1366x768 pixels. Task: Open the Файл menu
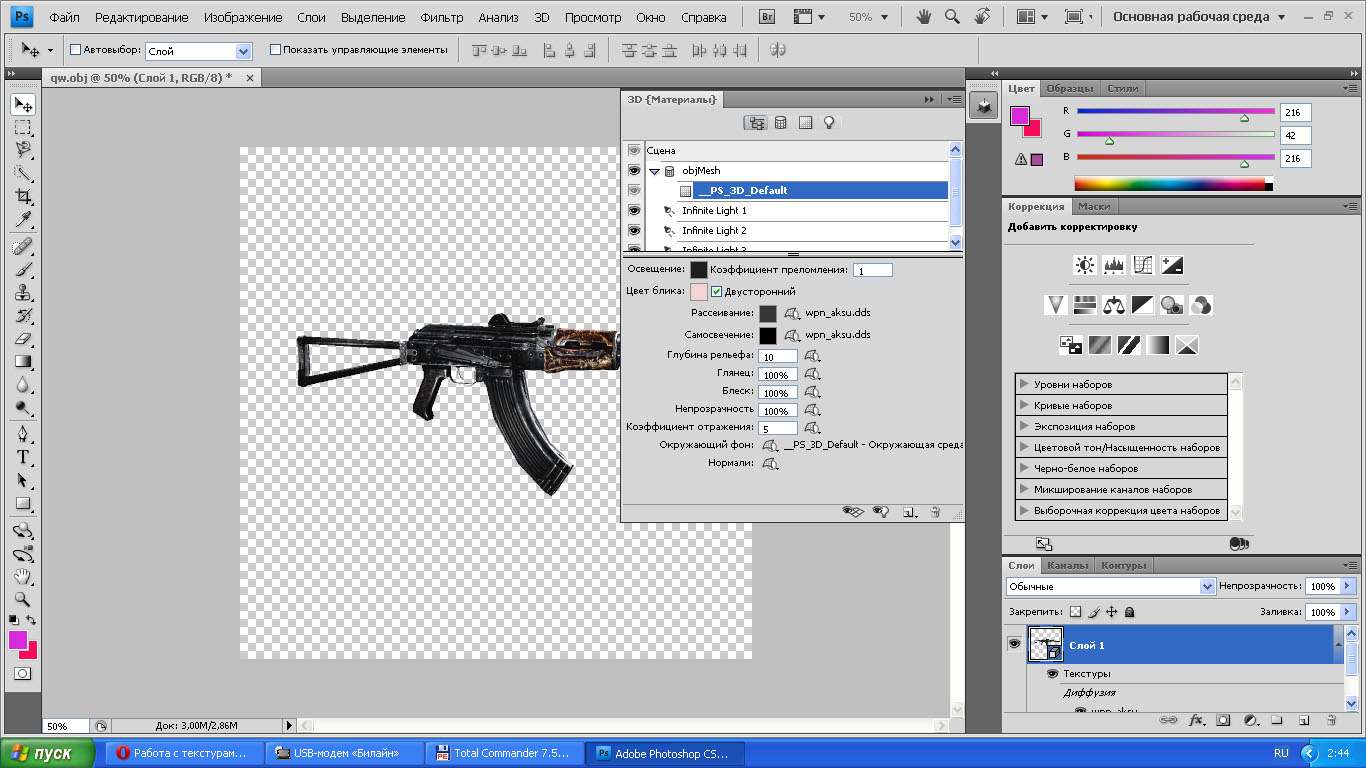(x=65, y=18)
